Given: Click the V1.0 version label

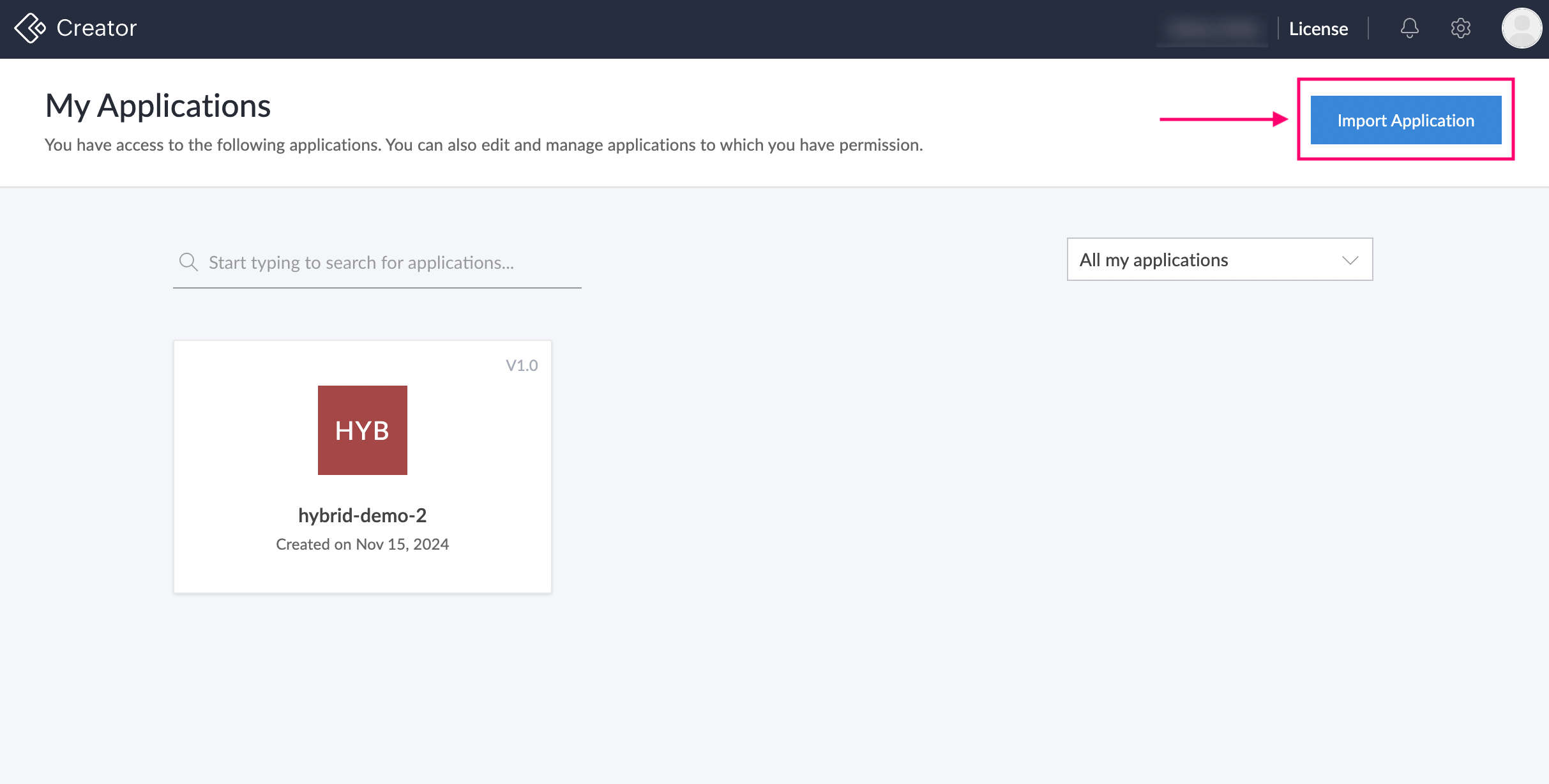Looking at the screenshot, I should coord(522,365).
